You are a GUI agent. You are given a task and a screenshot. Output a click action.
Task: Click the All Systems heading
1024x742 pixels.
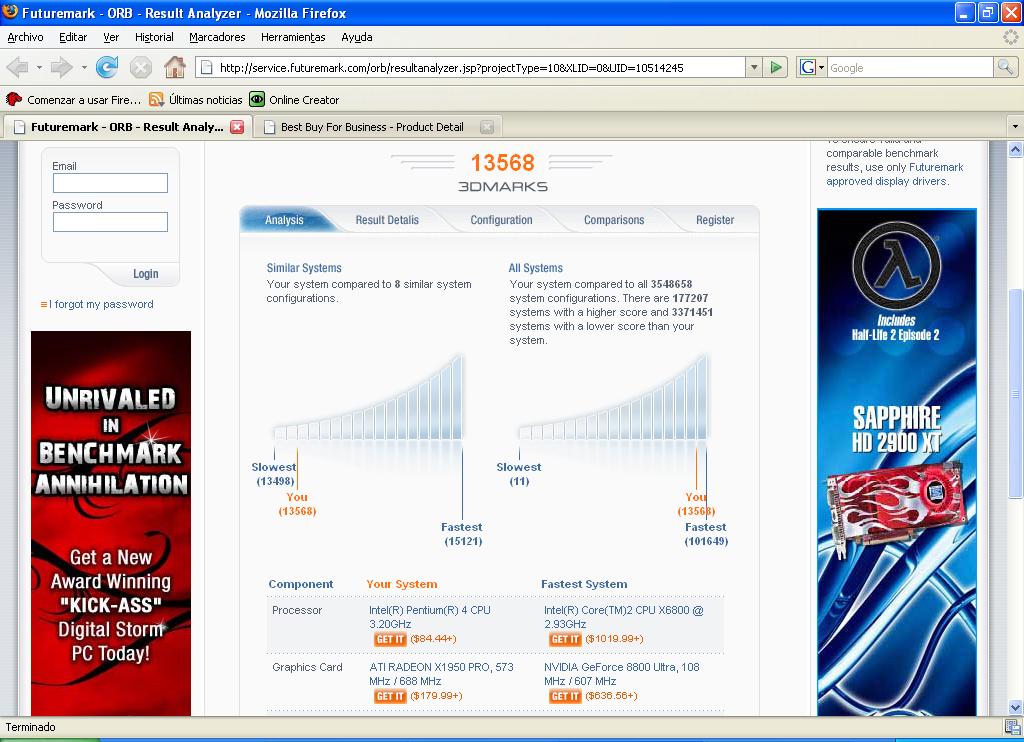536,268
